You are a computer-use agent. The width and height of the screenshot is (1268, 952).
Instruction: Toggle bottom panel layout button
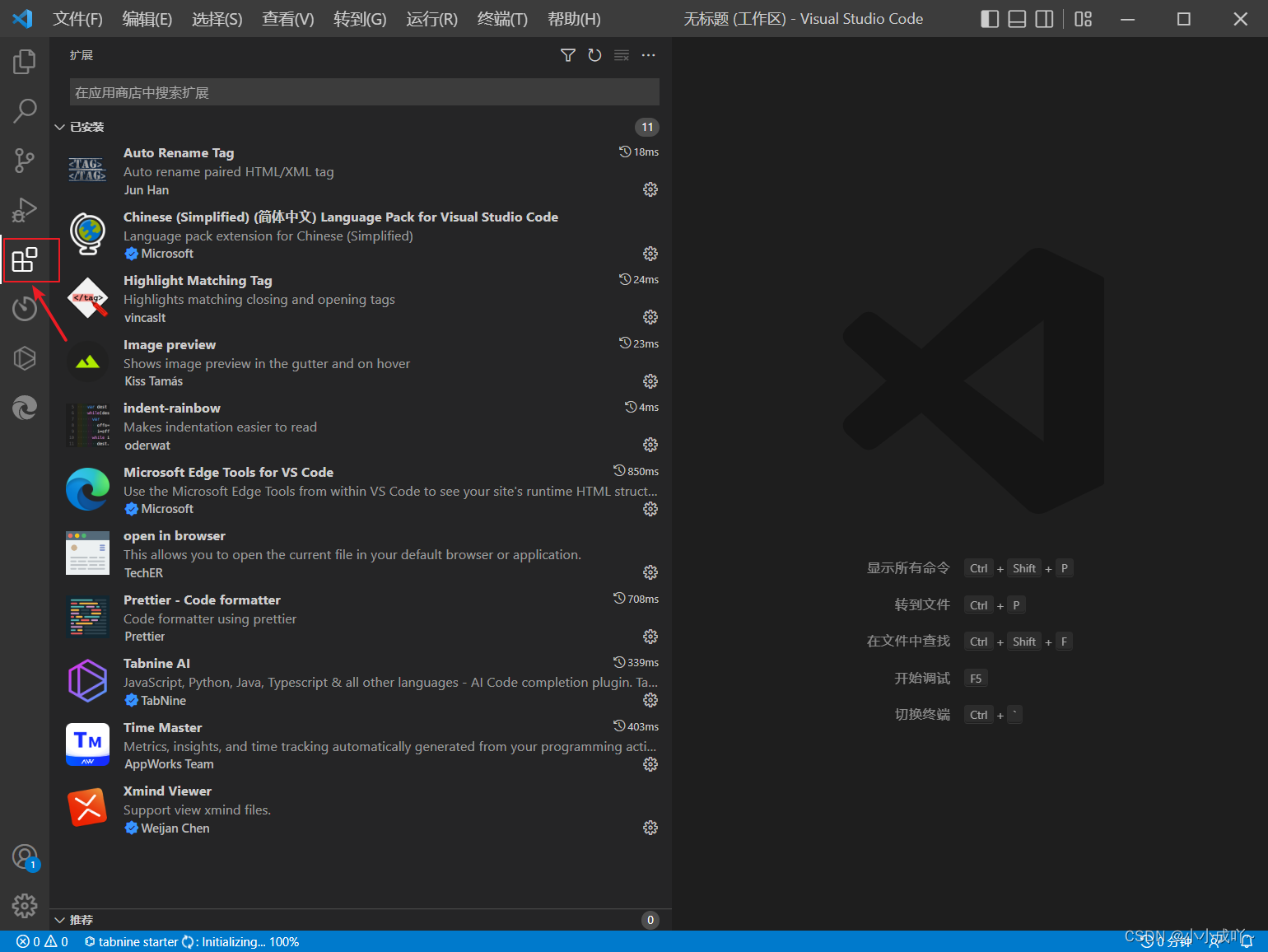1017,19
